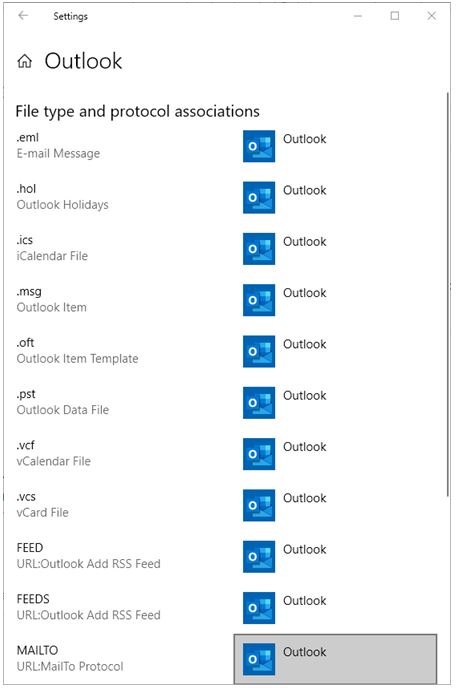The image size is (456, 691).
Task: Click the Outlook icon beside .hol
Action: click(x=259, y=197)
